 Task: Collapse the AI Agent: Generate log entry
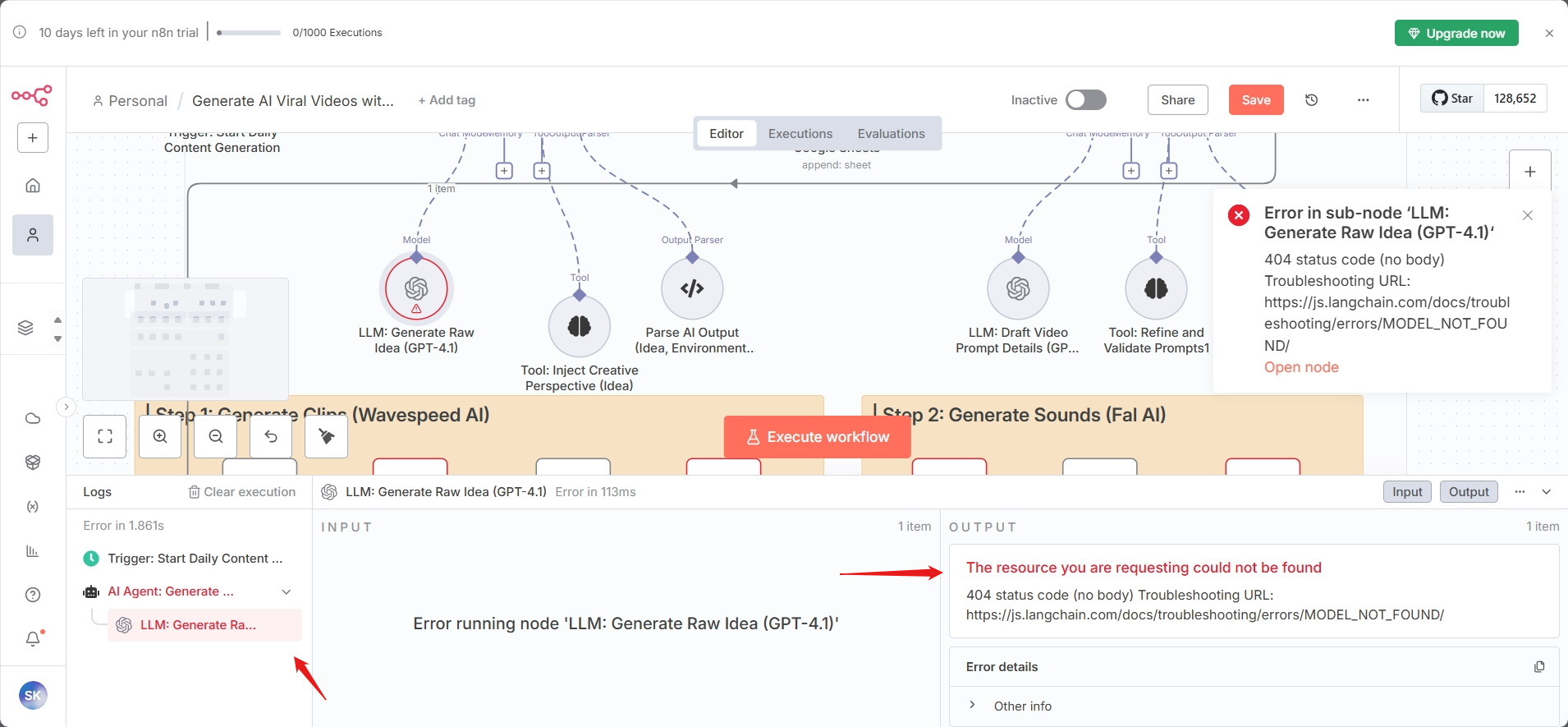point(287,591)
